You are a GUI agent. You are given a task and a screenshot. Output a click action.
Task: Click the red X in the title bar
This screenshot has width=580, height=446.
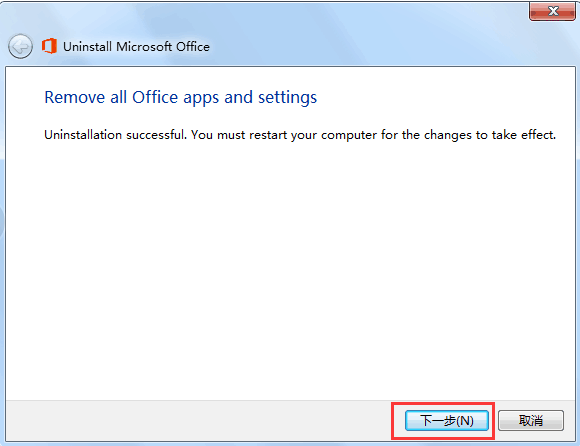coord(552,11)
